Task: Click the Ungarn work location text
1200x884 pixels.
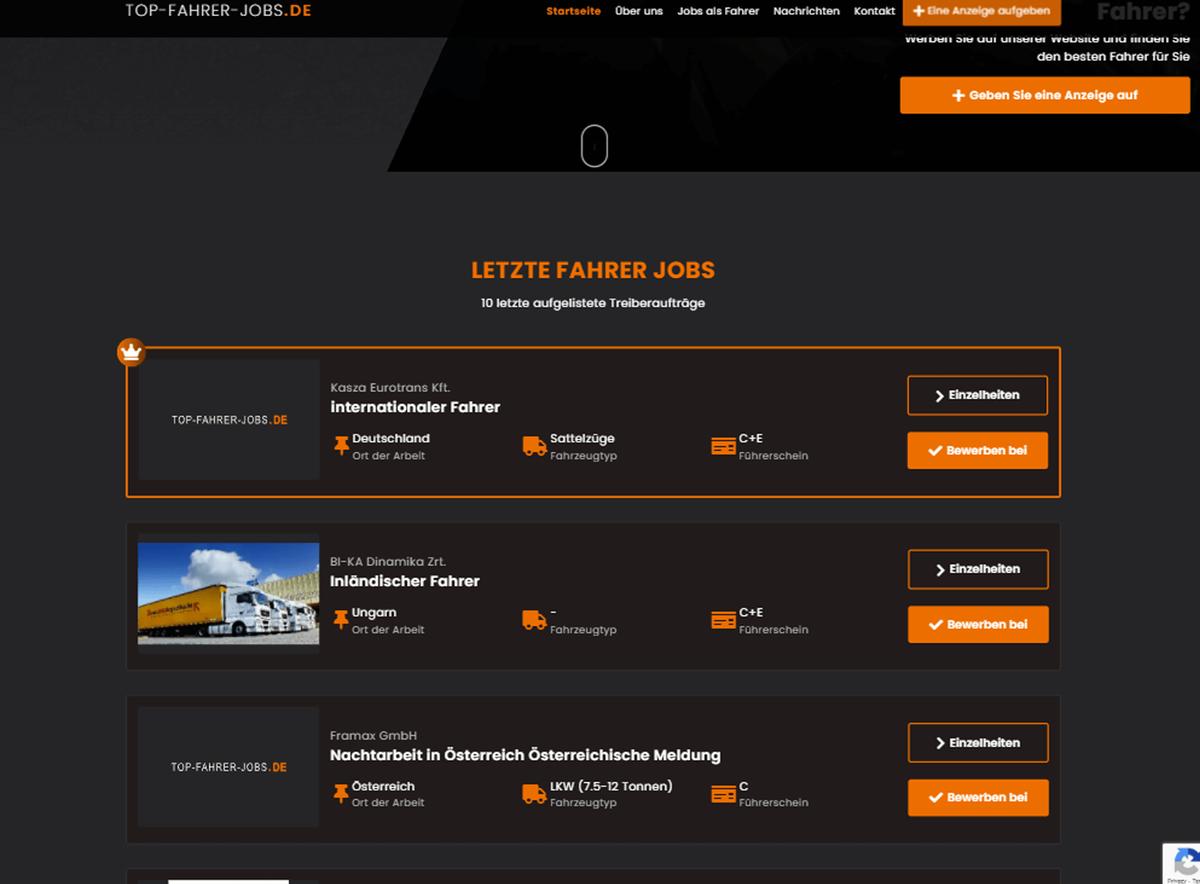Action: [374, 612]
